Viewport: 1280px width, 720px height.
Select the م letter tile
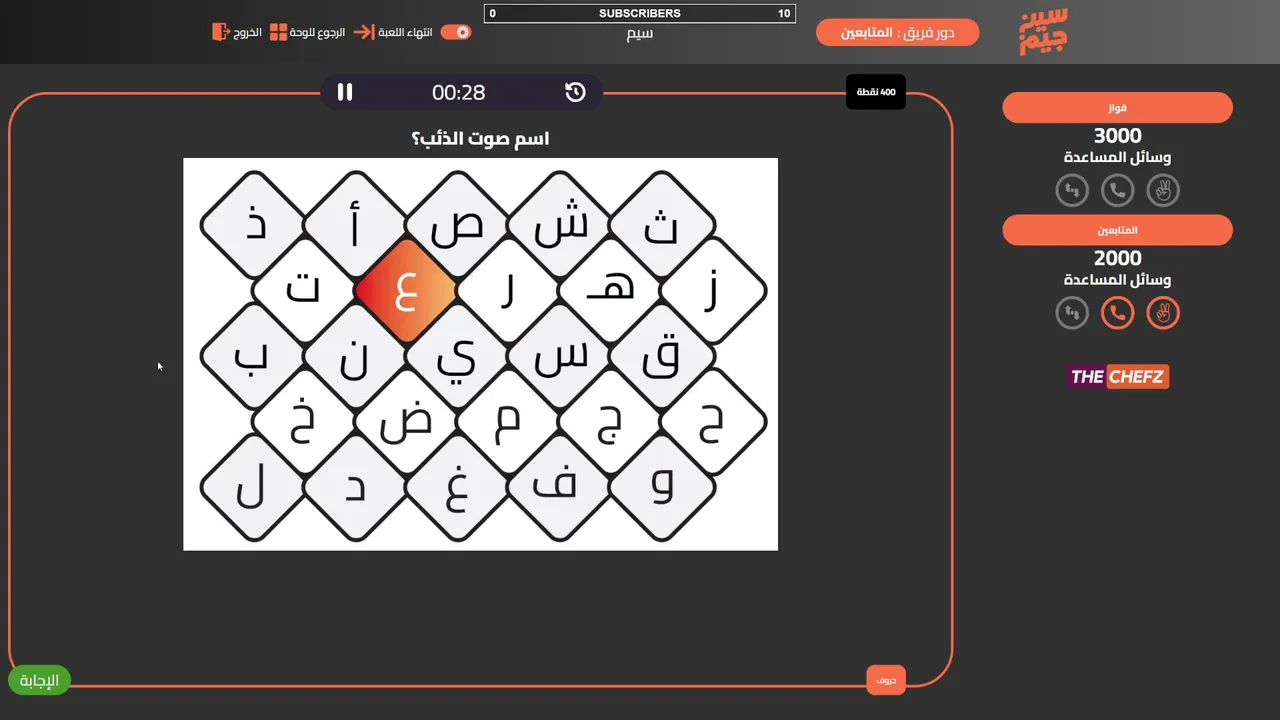(508, 423)
